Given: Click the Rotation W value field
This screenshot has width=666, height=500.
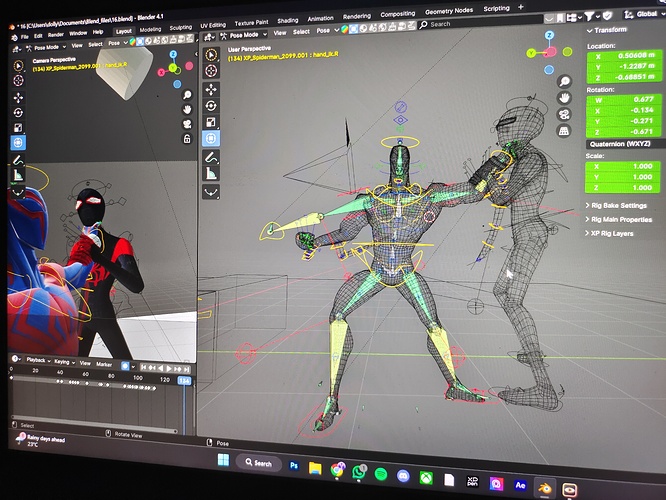Looking at the screenshot, I should coord(624,99).
